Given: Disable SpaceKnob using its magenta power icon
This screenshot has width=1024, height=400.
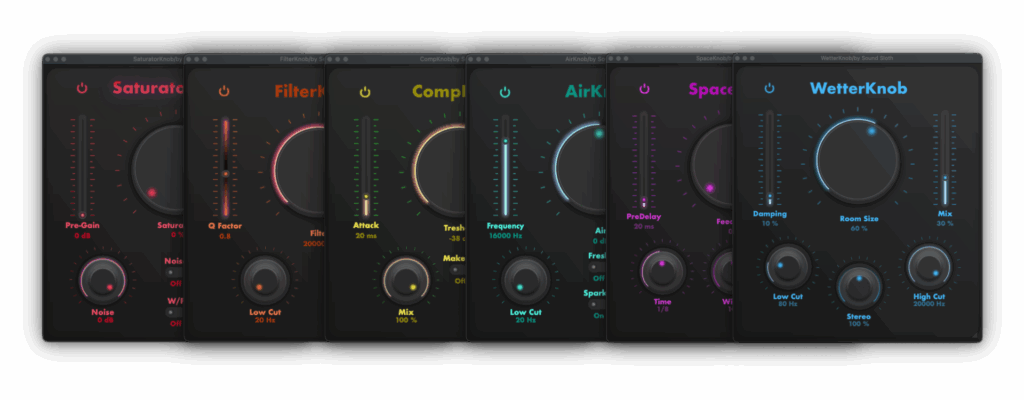Looking at the screenshot, I should point(645,89).
